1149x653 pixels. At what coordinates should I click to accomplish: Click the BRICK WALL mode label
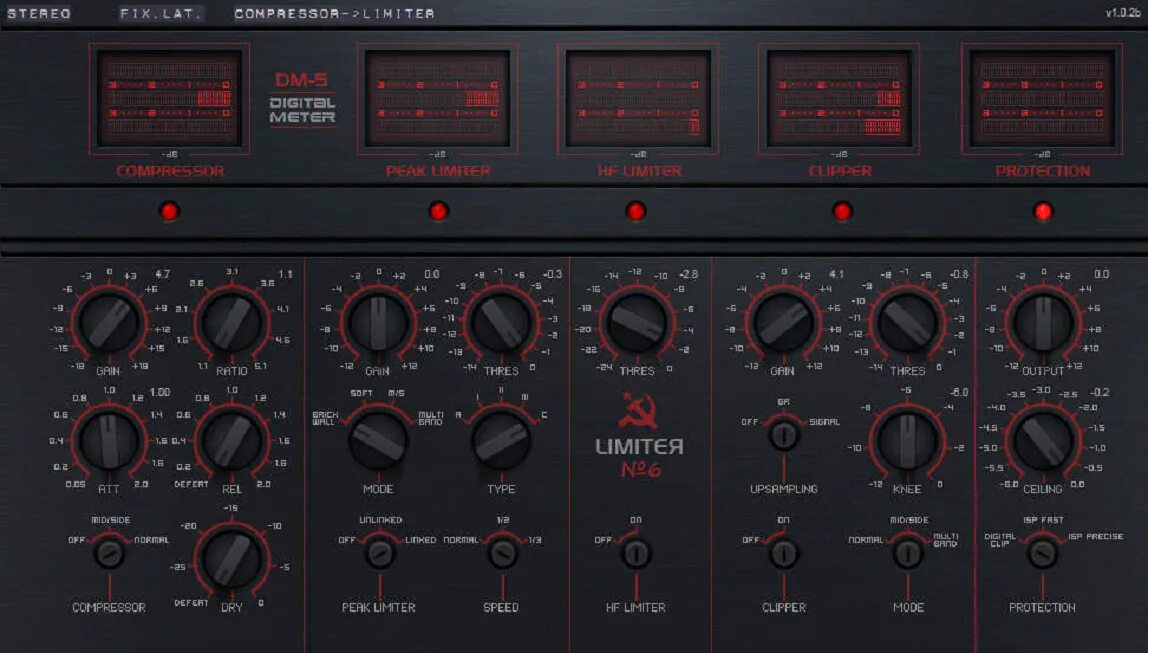(325, 418)
